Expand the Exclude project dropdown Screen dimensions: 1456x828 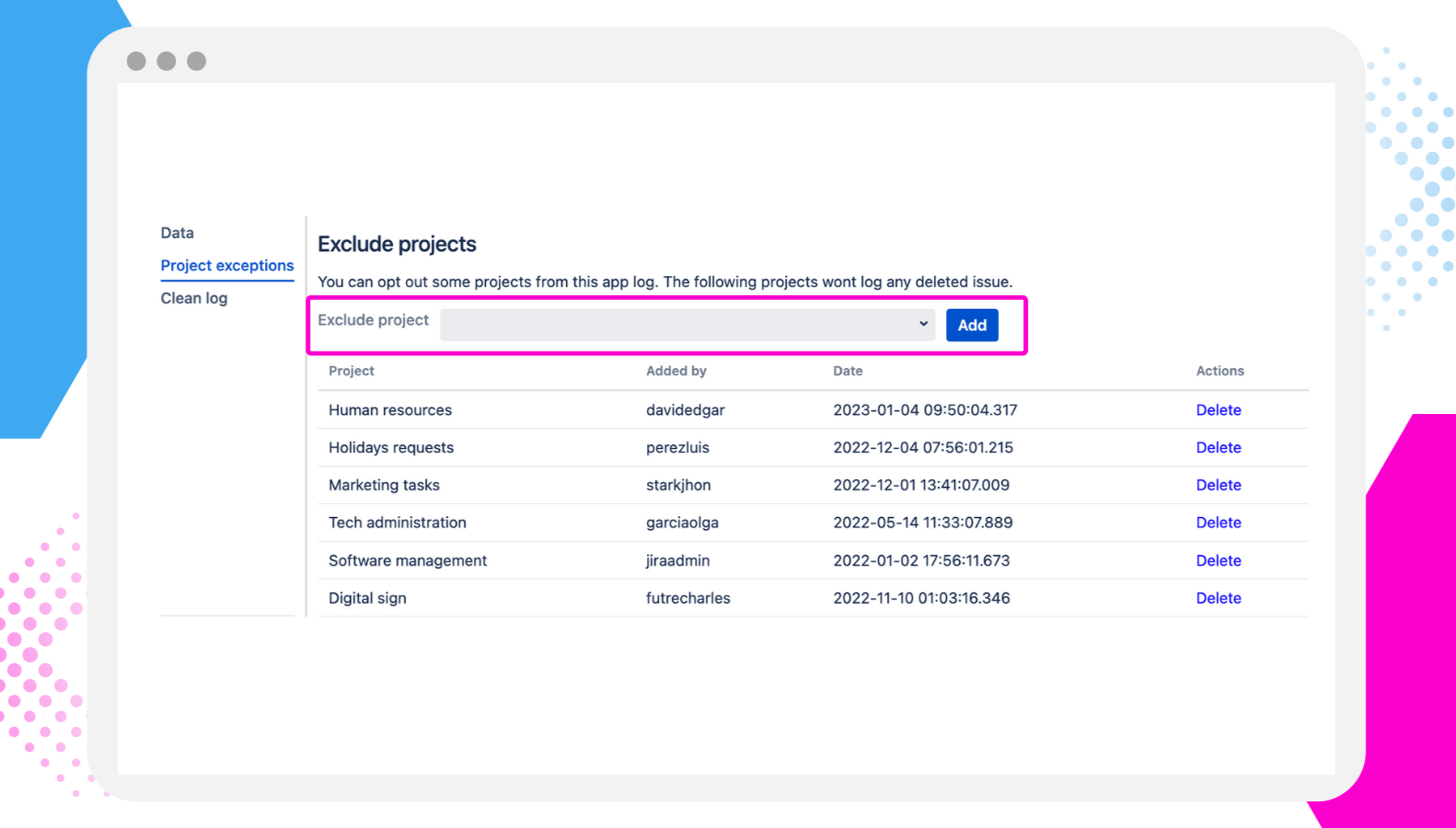[x=687, y=325]
